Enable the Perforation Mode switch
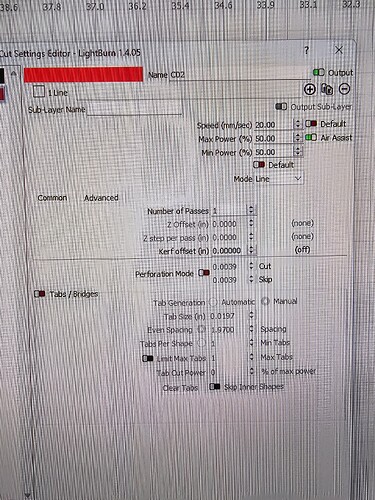The image size is (375, 500). (204, 273)
